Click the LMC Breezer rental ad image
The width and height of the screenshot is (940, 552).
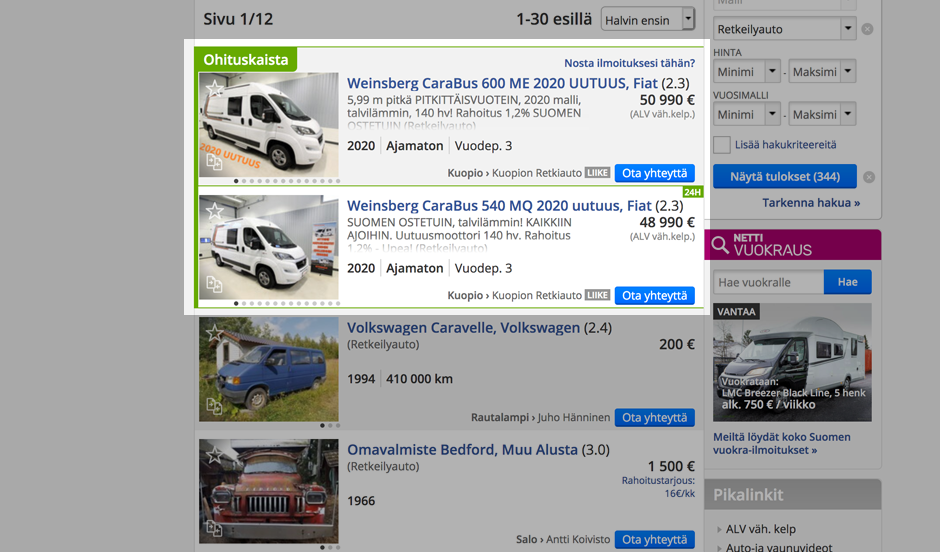(792, 362)
